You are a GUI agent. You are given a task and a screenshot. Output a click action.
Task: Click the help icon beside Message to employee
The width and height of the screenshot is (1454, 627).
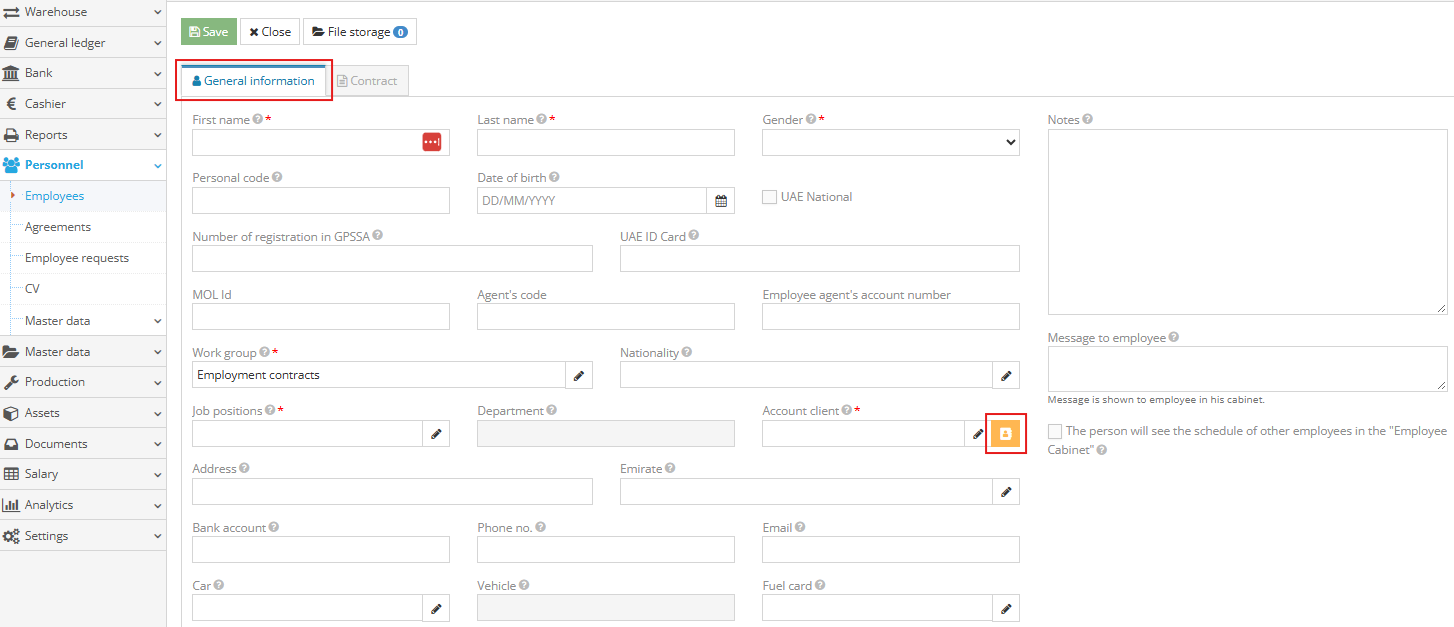click(x=1174, y=337)
